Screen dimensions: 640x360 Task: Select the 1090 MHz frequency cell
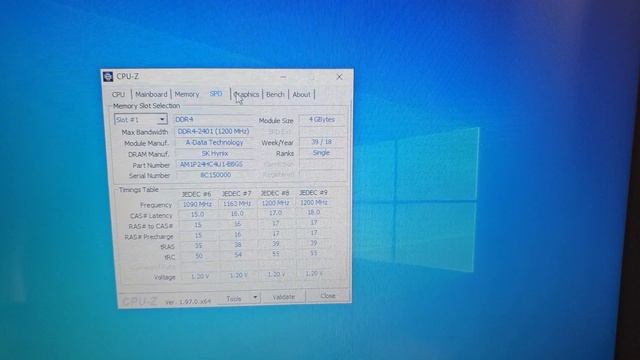coord(197,204)
